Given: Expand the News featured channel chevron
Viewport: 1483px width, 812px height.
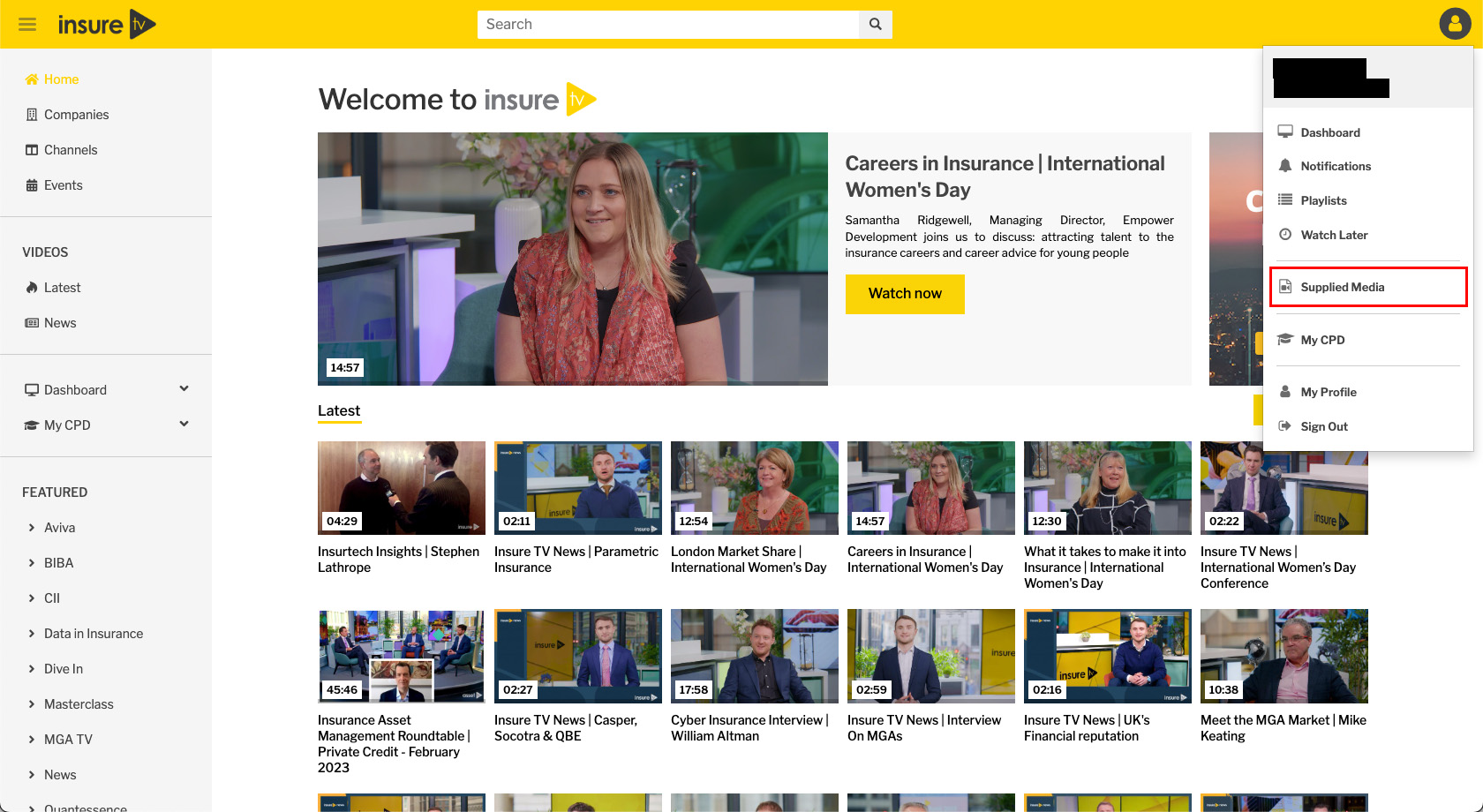Looking at the screenshot, I should click(32, 775).
